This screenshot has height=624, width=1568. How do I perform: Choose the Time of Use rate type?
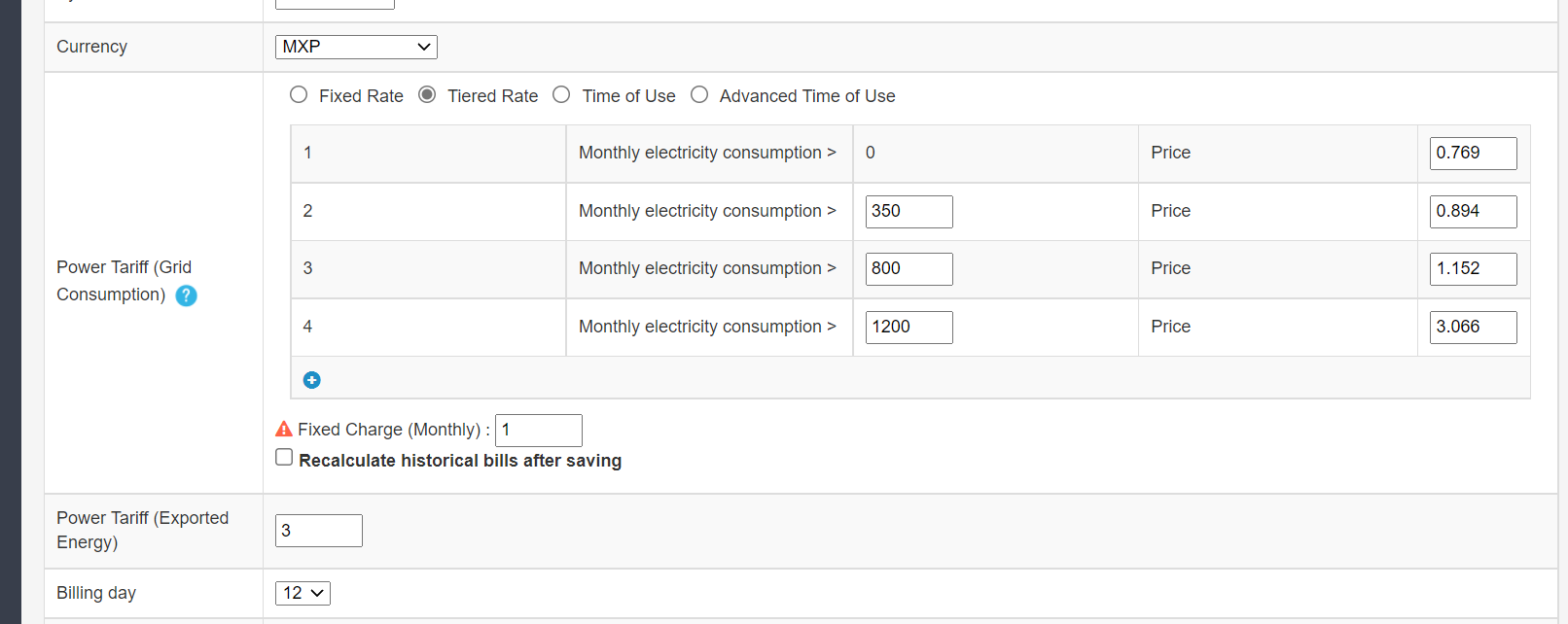click(561, 94)
